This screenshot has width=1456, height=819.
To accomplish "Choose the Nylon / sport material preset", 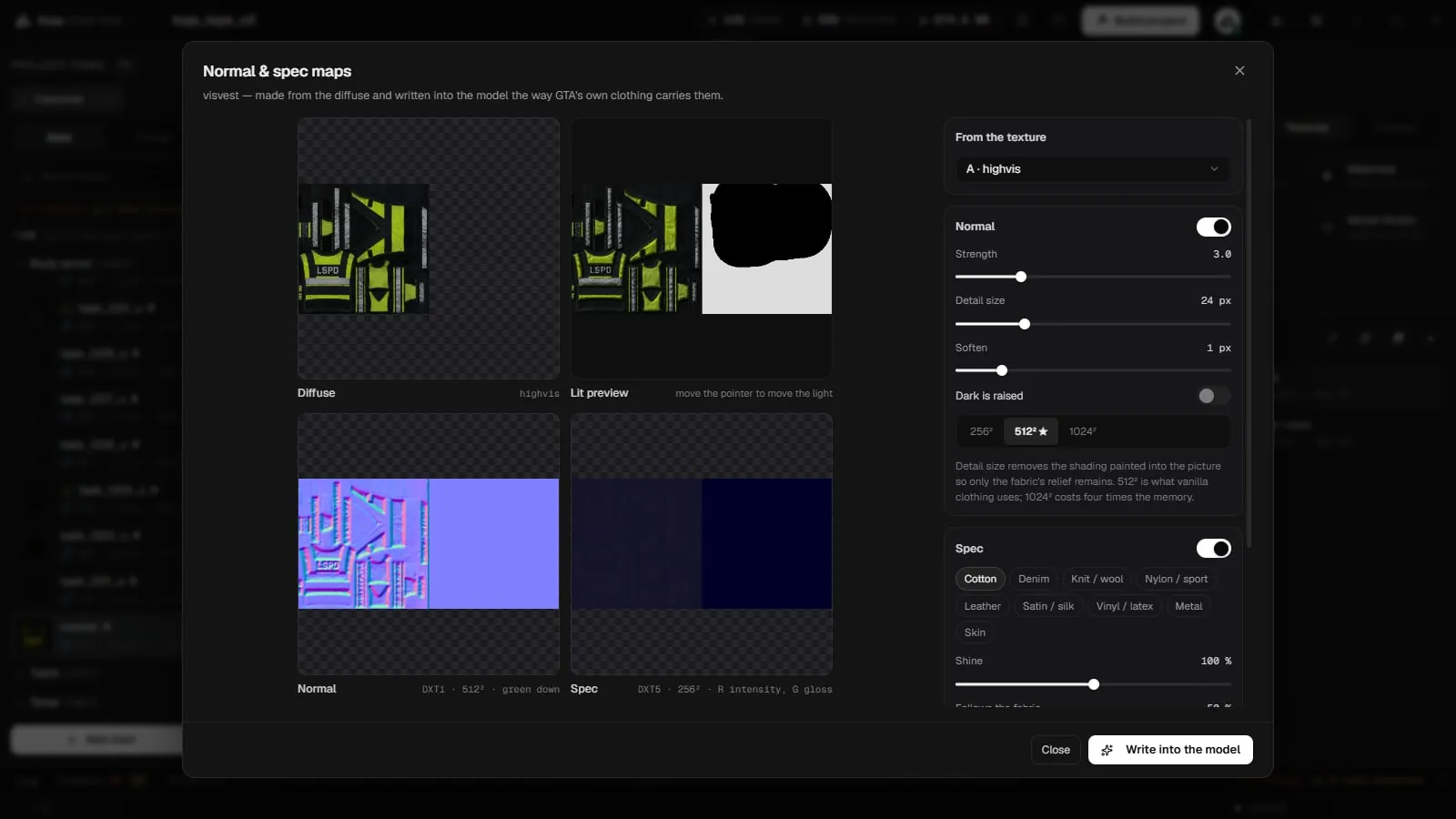I will tap(1177, 579).
